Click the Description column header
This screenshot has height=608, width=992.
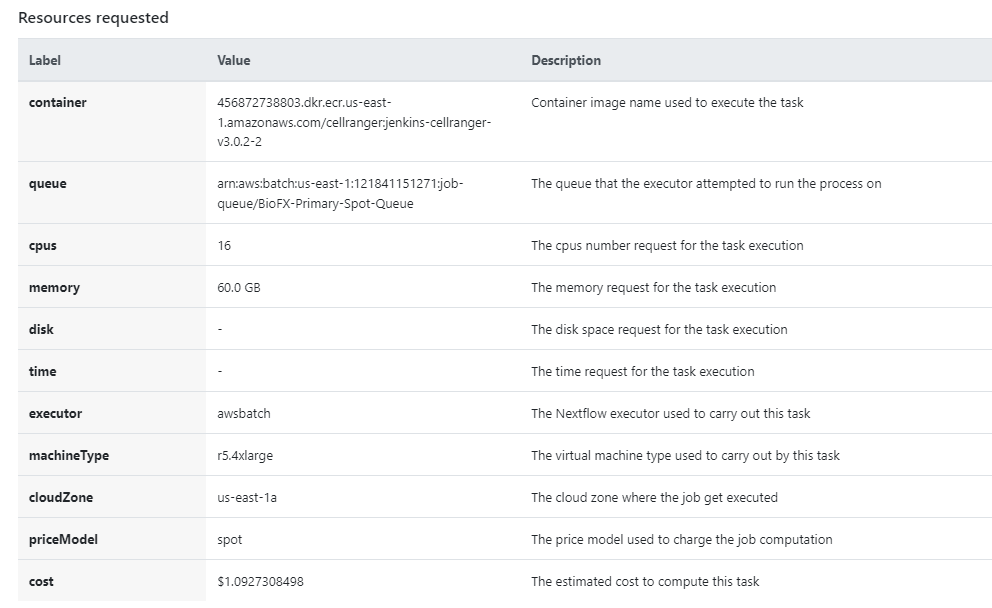tap(566, 60)
